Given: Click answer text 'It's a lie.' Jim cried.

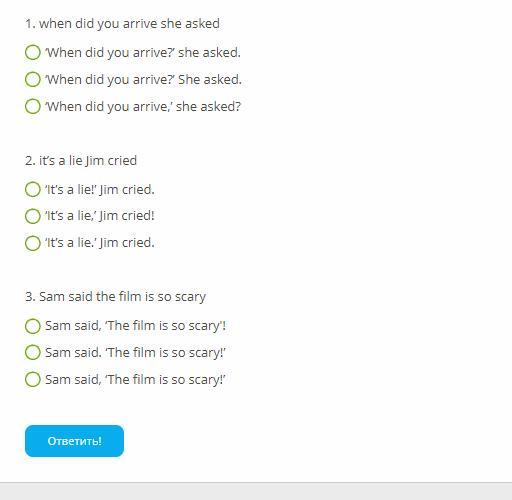Looking at the screenshot, I should click(100, 243).
